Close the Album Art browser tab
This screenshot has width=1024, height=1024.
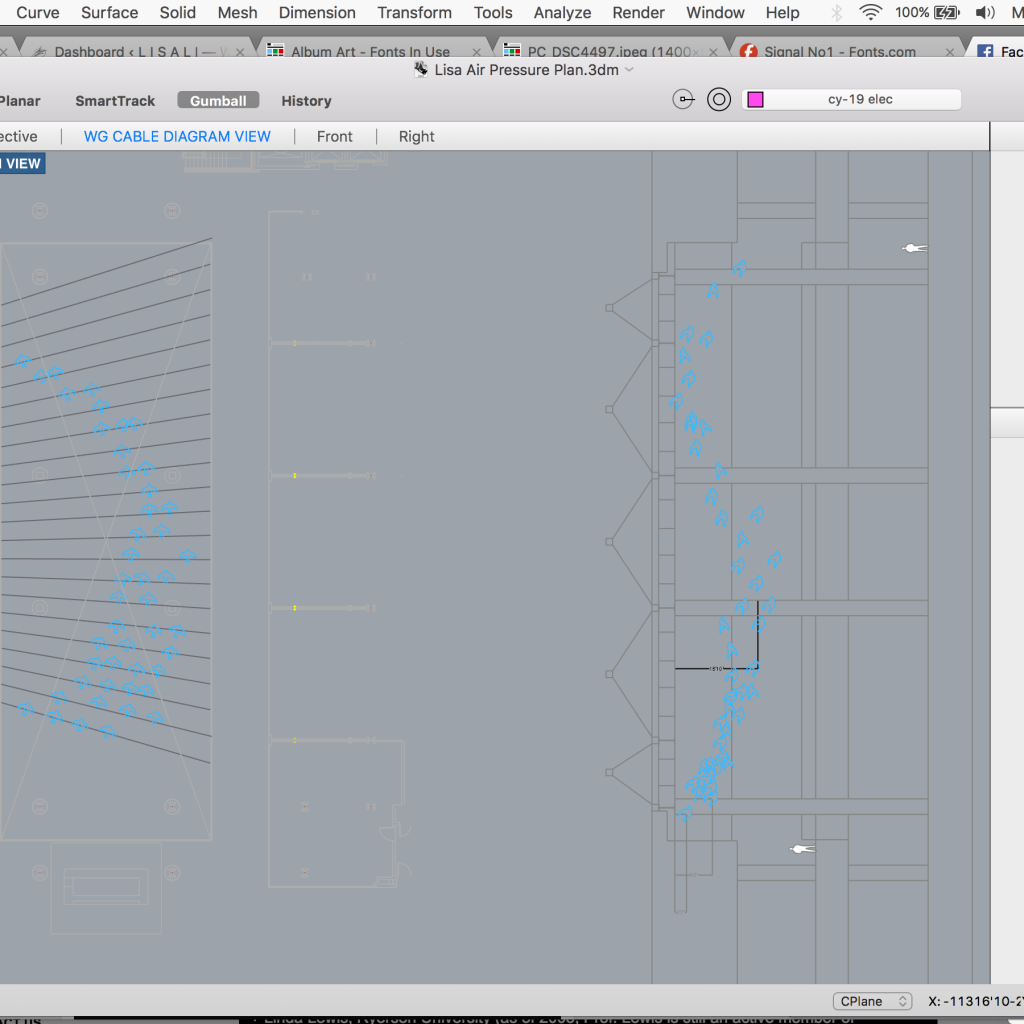[x=477, y=52]
